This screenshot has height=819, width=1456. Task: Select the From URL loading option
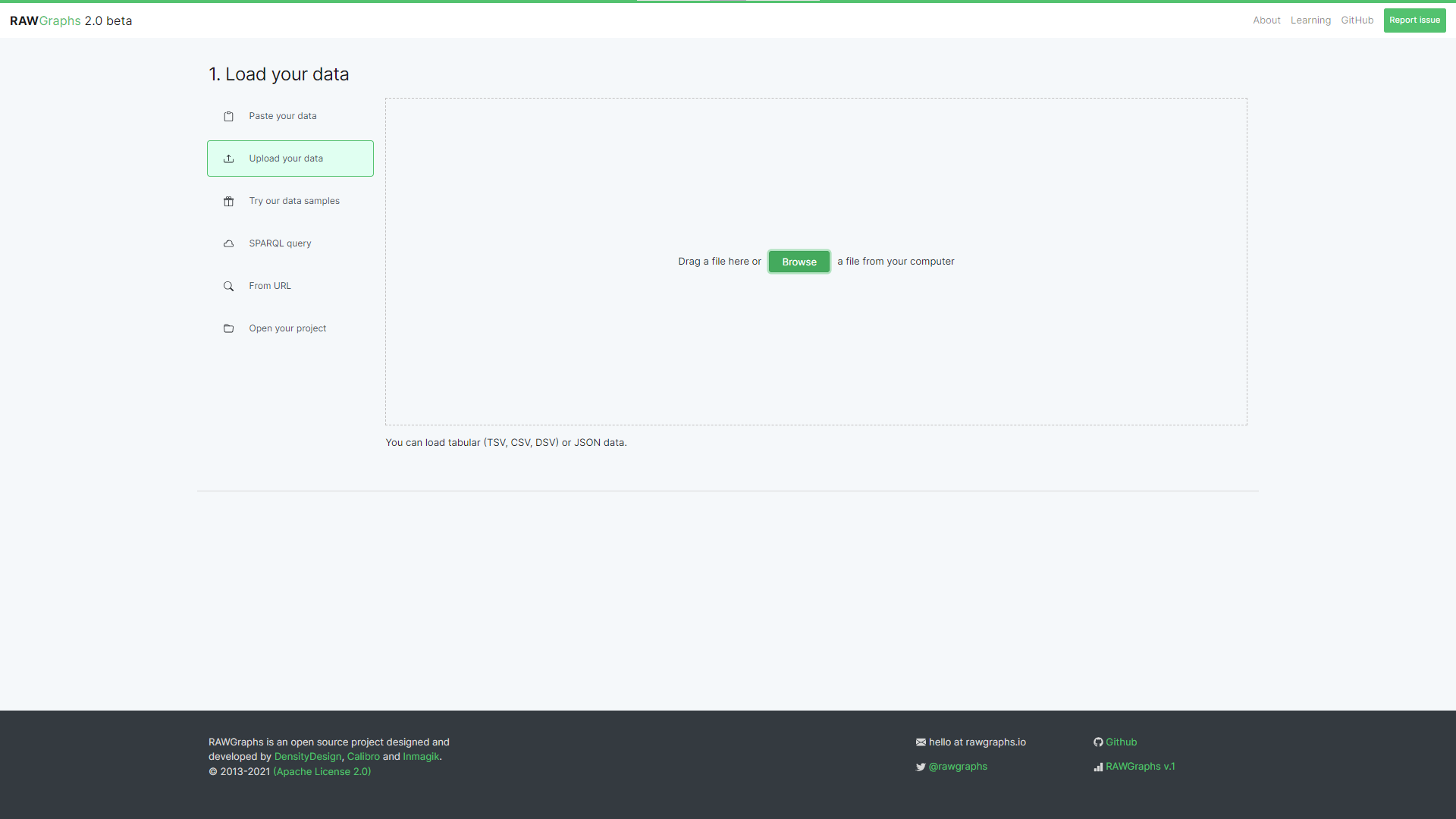click(x=290, y=286)
